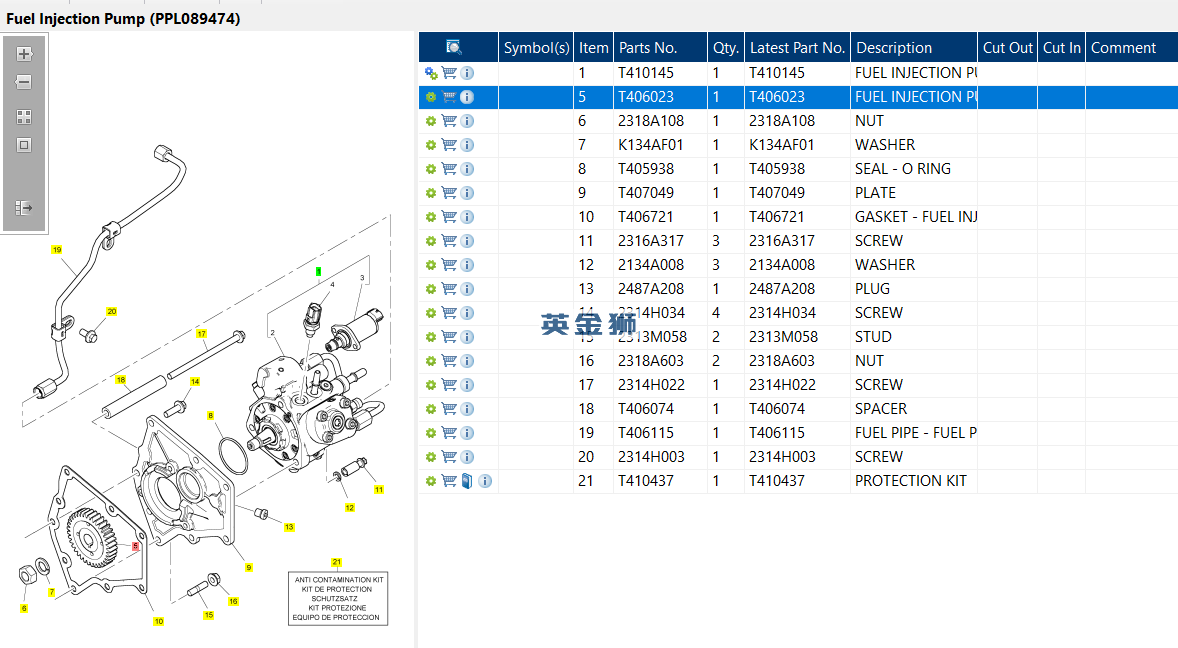Viewport: 1178px width, 648px height.
Task: Open info for STUD 2313M058
Action: pos(467,337)
